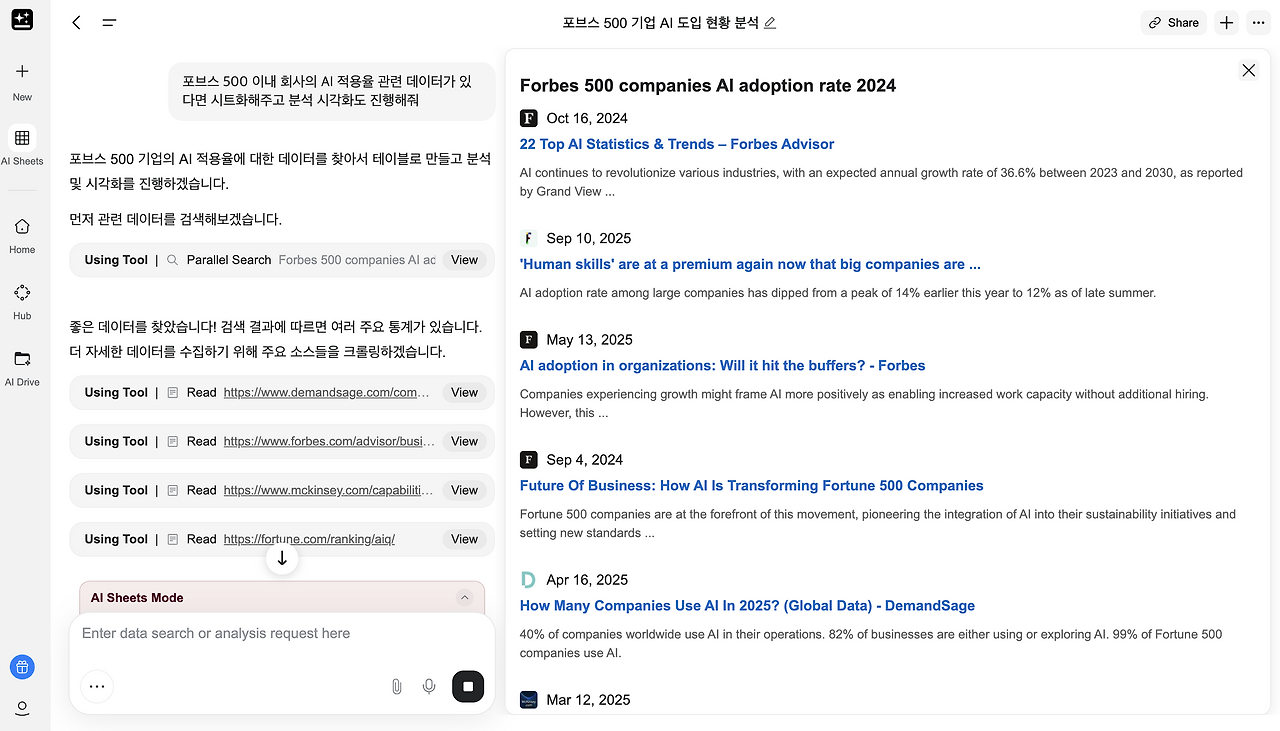This screenshot has width=1280, height=731.
Task: View the mckinsey.com Read result
Action: 464,490
